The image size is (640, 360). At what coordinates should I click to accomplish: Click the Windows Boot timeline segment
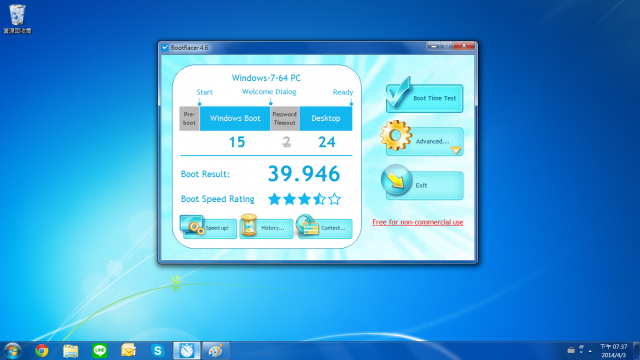(235, 118)
